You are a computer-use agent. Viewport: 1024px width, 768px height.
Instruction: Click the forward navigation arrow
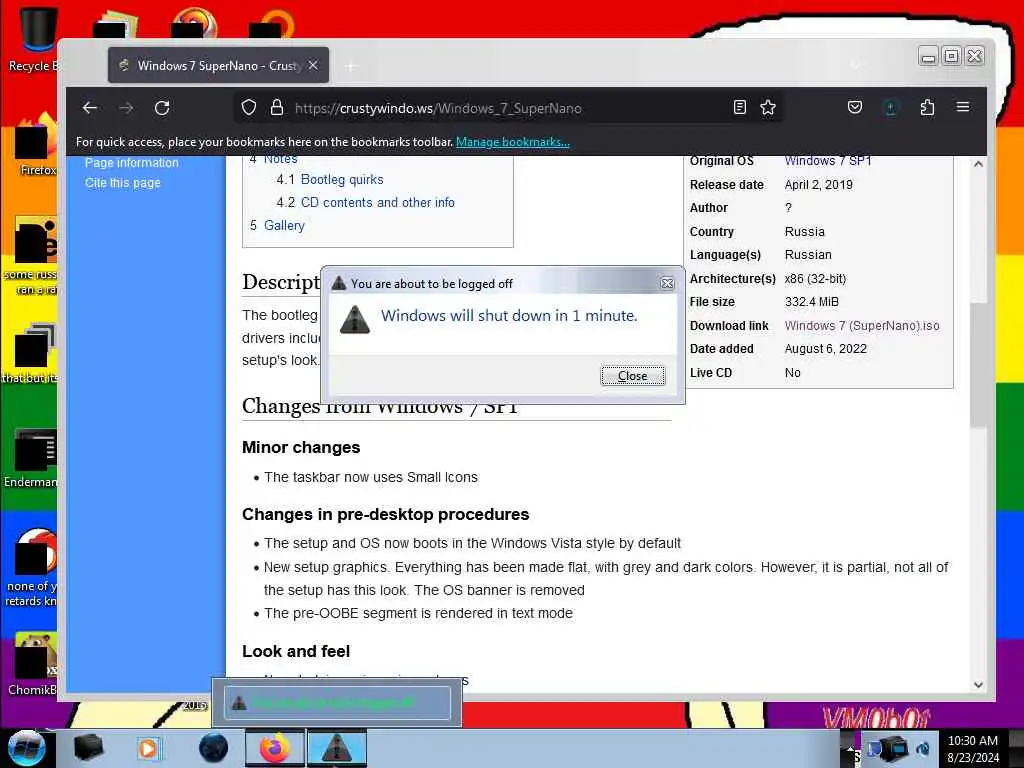pos(126,108)
